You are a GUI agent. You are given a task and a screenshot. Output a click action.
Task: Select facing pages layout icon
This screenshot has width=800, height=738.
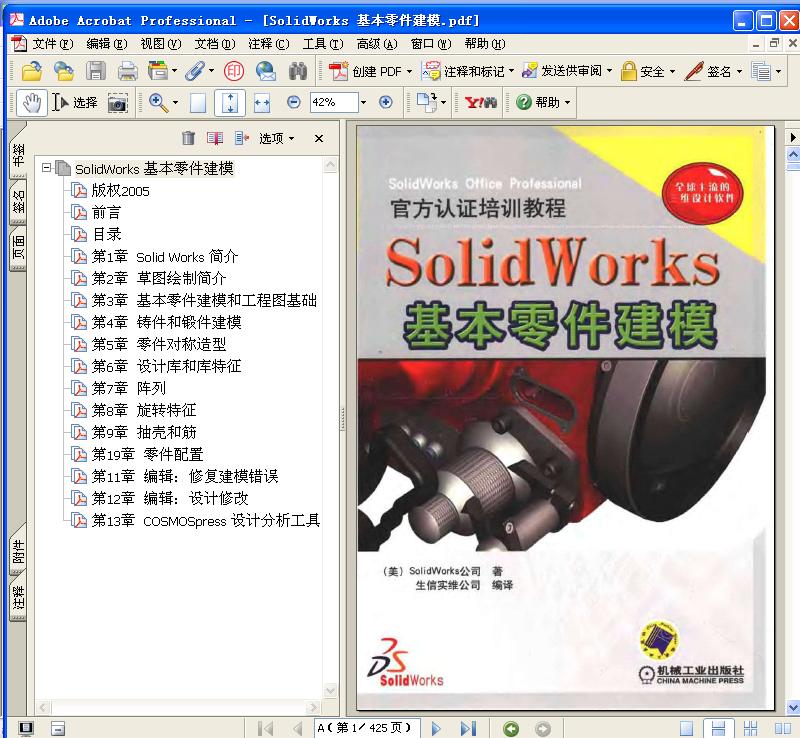tap(783, 728)
